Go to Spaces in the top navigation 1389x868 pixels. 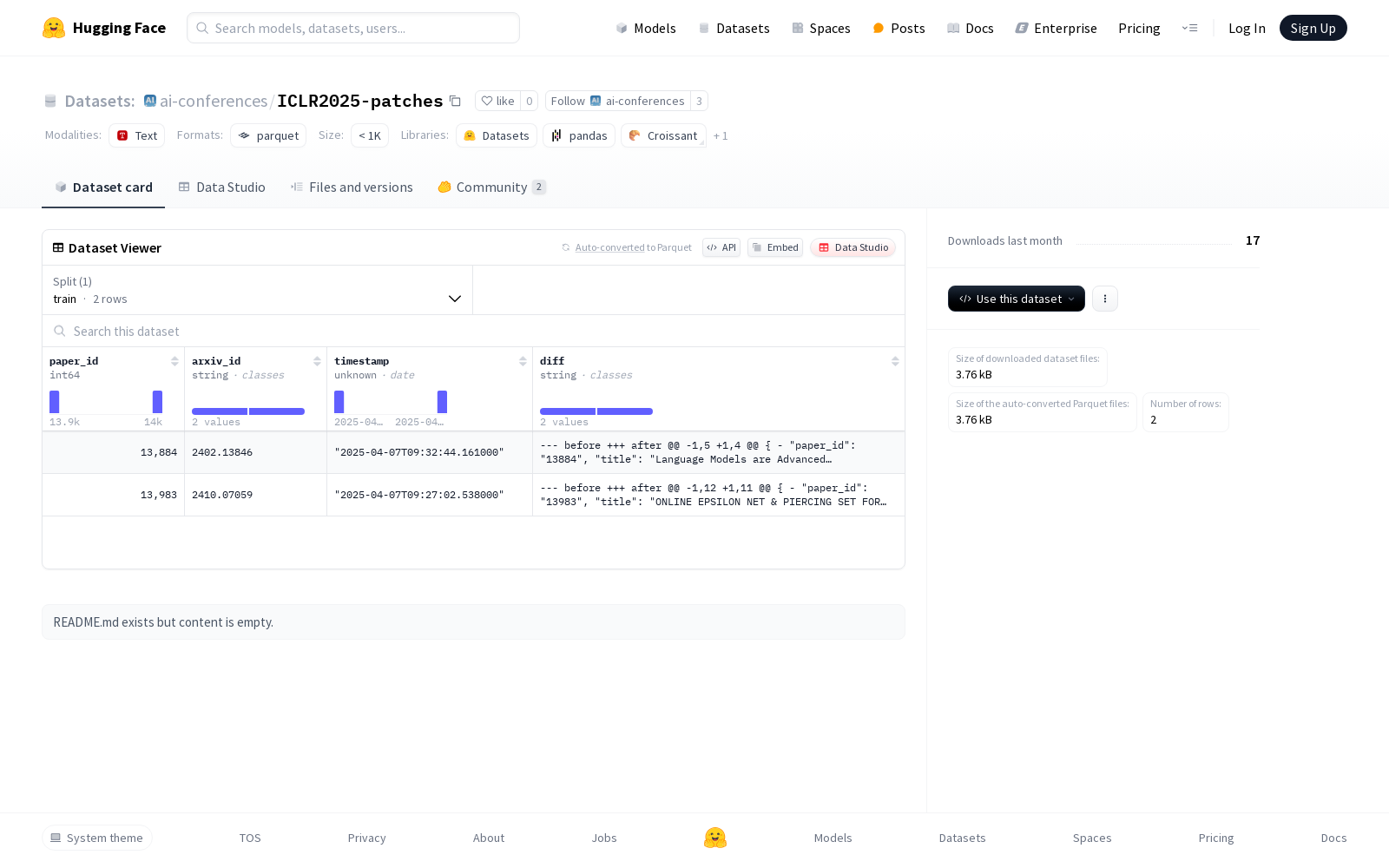pos(821,28)
